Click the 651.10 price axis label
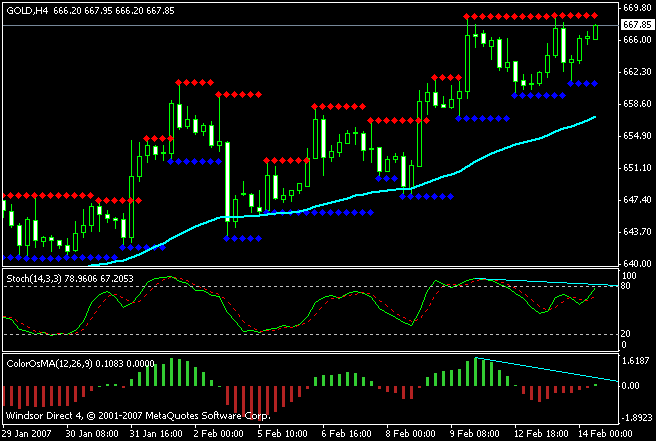This screenshot has width=656, height=441. 637,168
